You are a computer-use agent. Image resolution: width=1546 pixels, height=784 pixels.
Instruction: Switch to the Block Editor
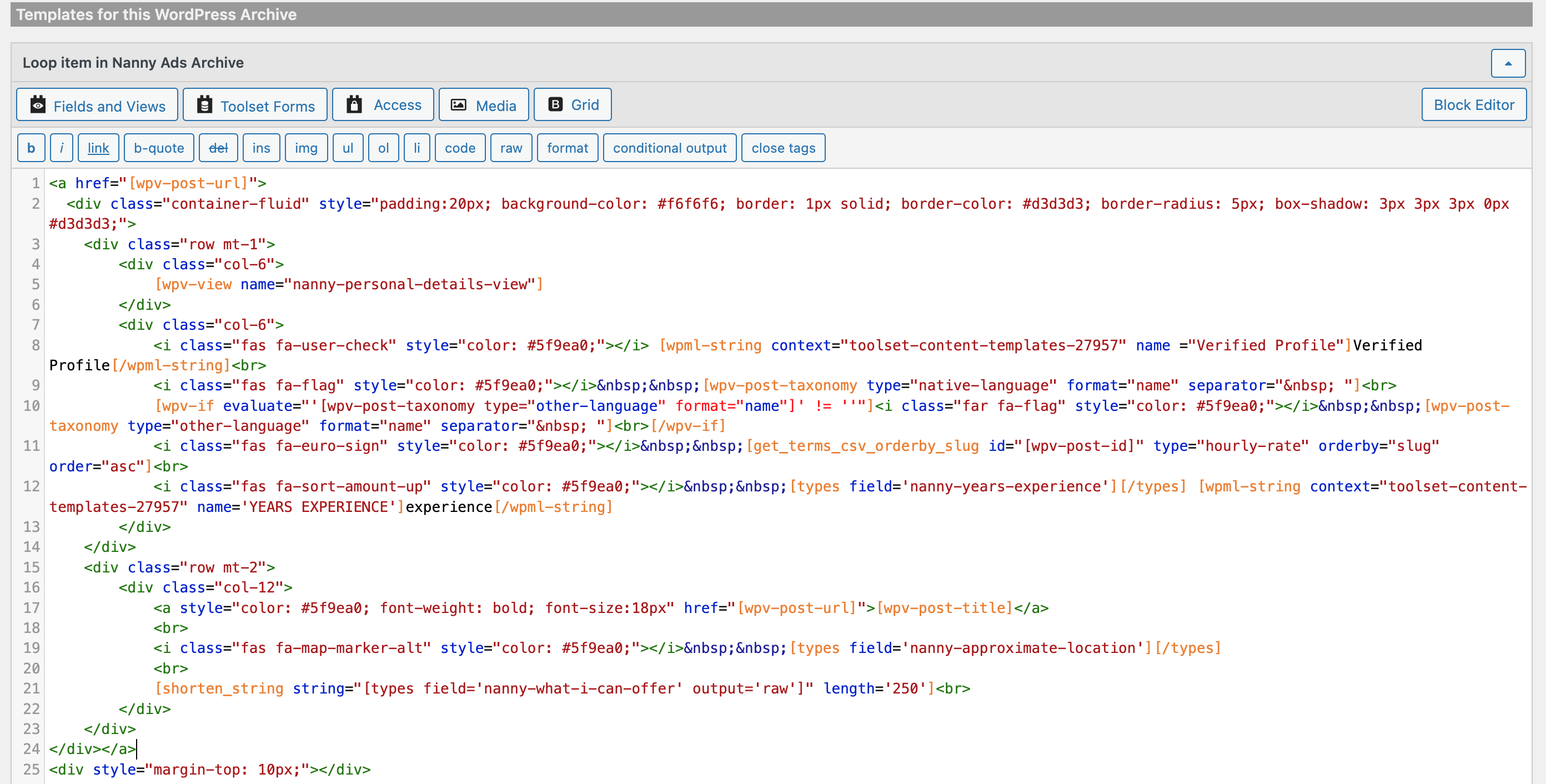point(1474,105)
